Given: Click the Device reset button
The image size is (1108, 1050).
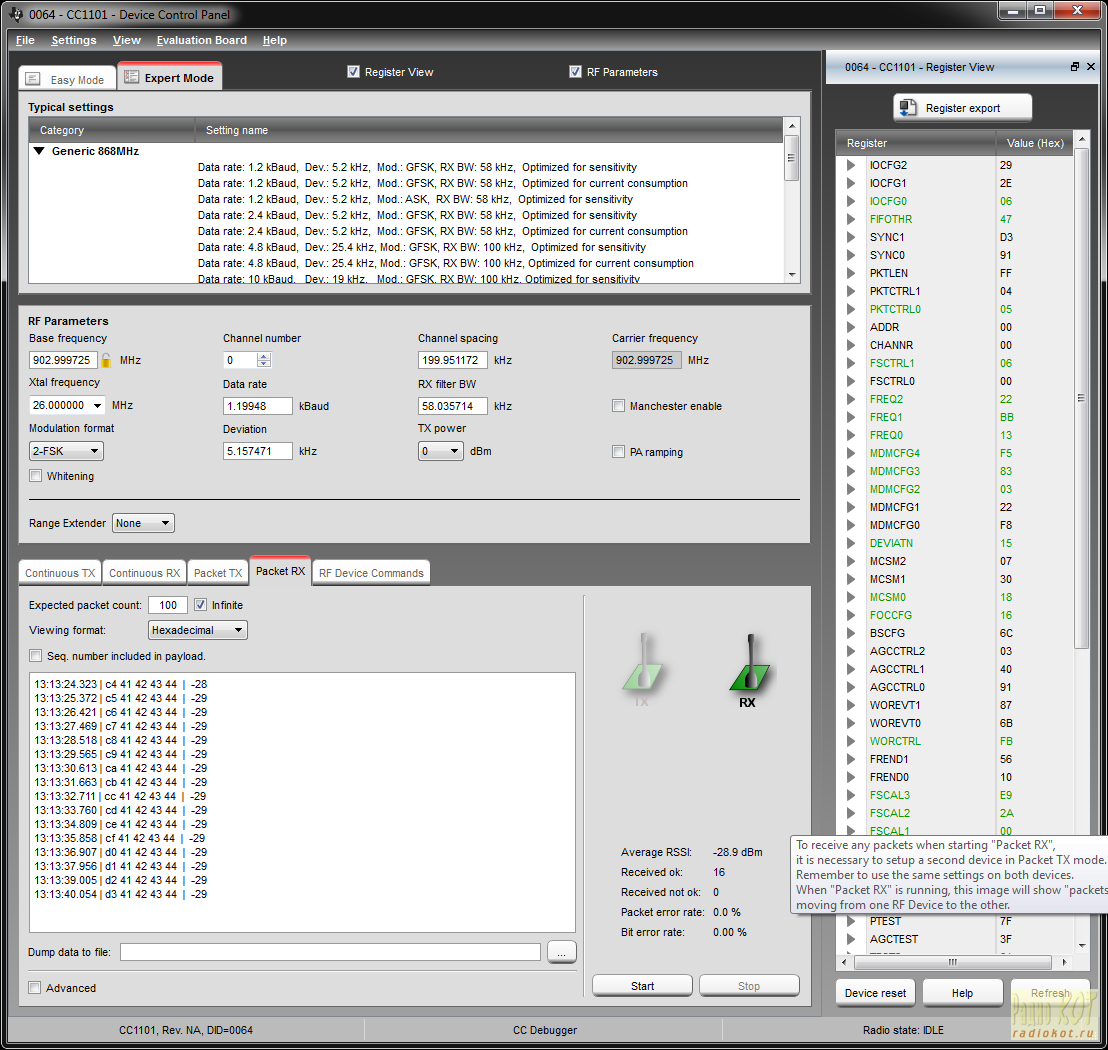Looking at the screenshot, I should [875, 993].
